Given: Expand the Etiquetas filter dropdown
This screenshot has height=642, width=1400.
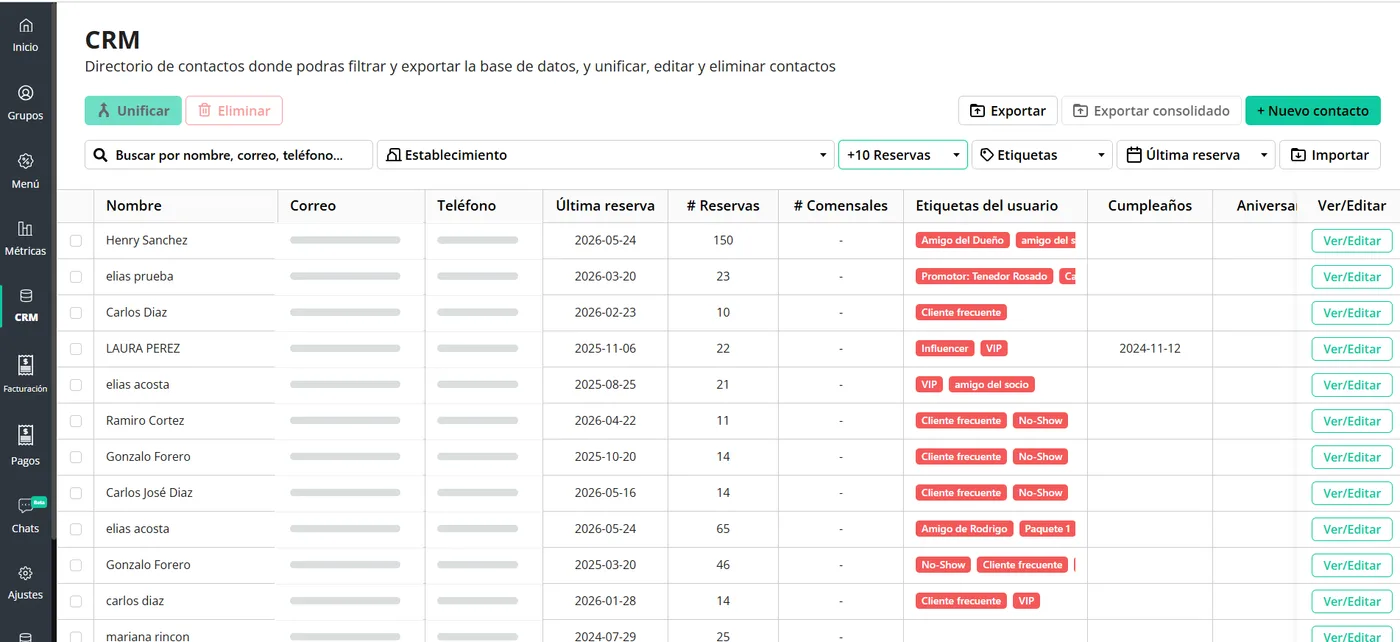Looking at the screenshot, I should [x=1042, y=155].
